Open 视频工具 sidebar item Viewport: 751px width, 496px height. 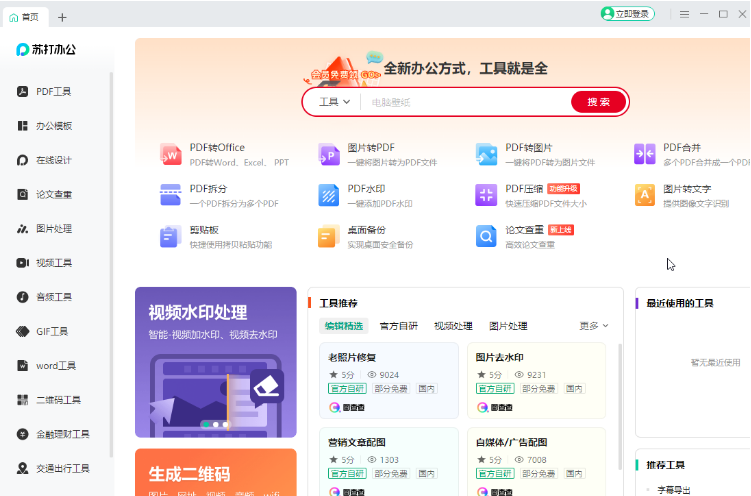tap(44, 263)
